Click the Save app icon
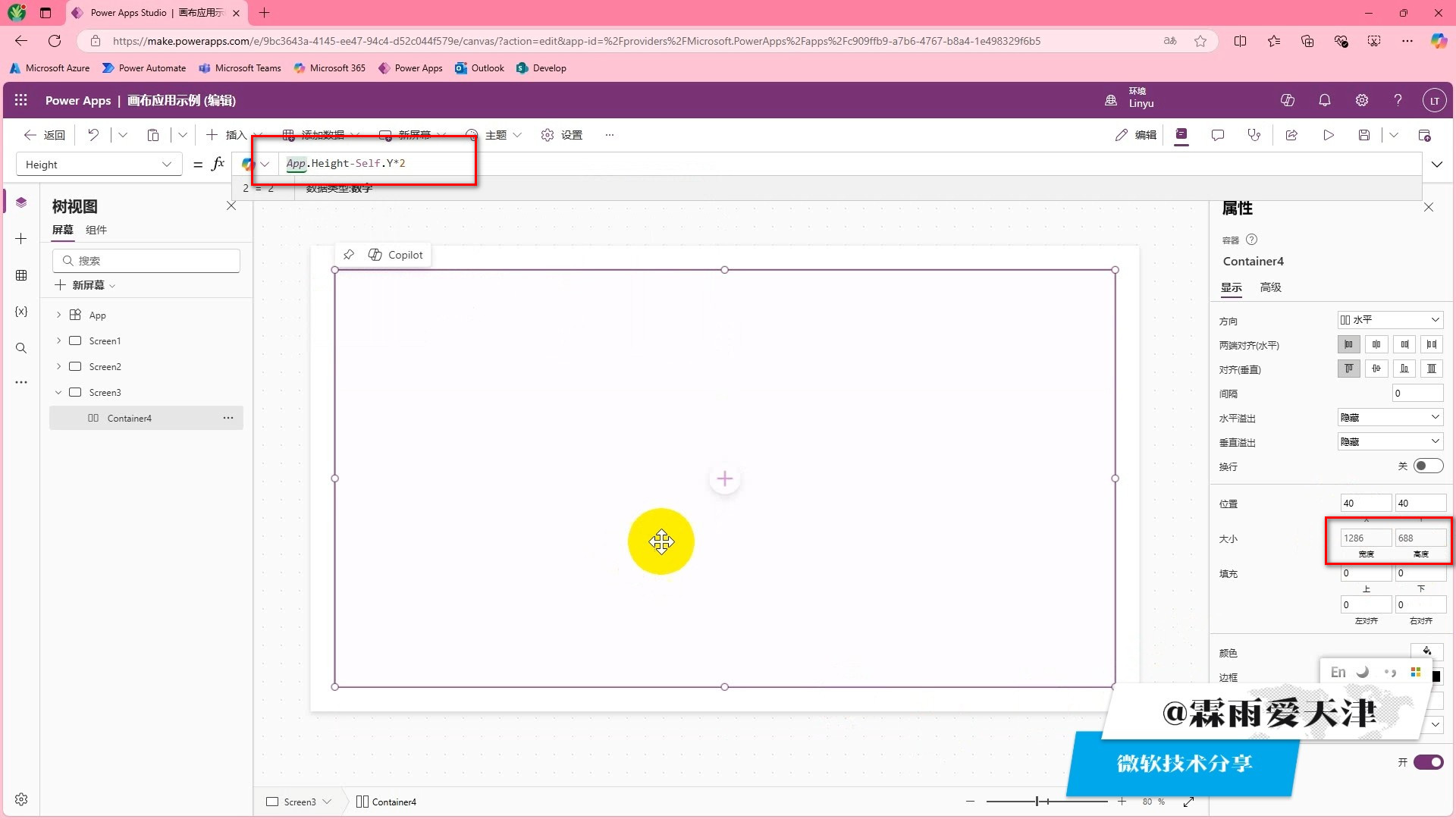This screenshot has width=1456, height=819. pos(1363,135)
